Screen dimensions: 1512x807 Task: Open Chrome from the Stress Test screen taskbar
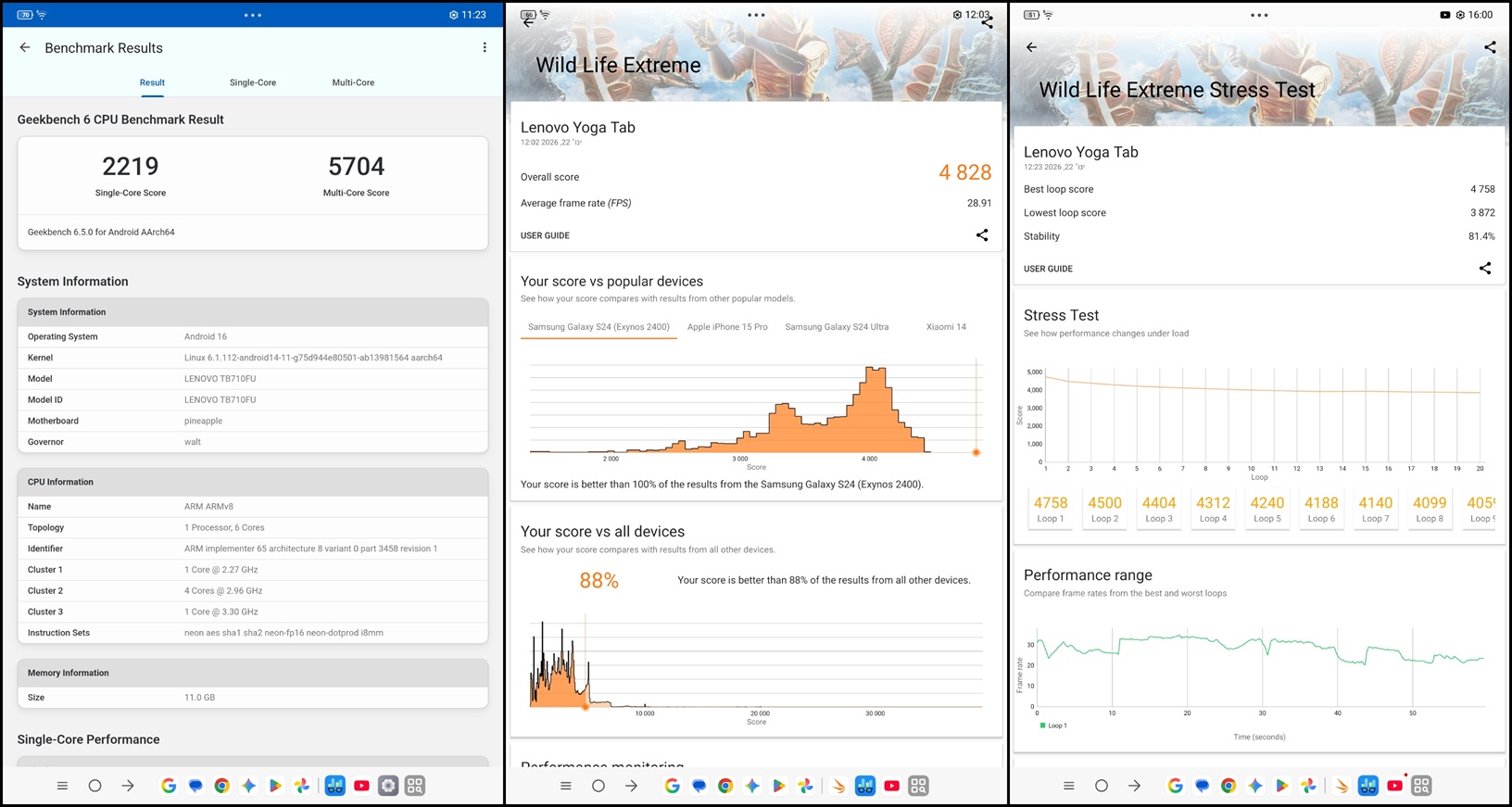point(1228,786)
